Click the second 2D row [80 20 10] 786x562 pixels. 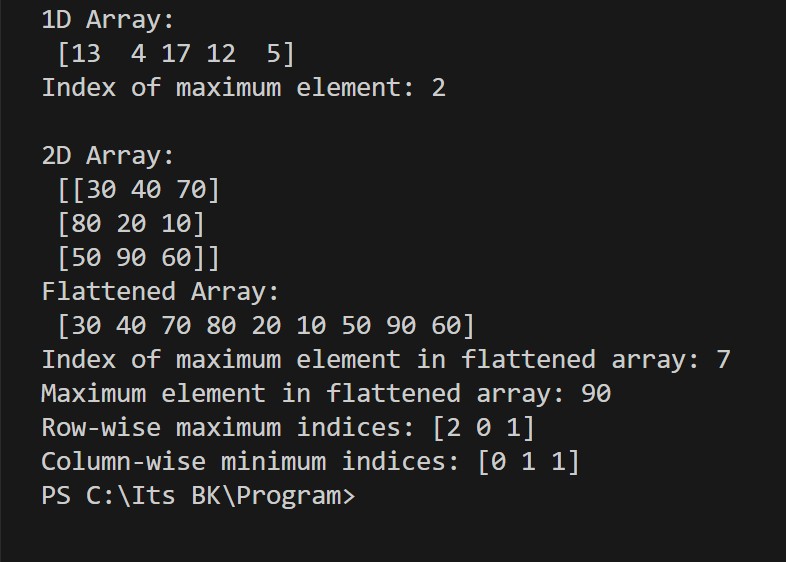131,223
